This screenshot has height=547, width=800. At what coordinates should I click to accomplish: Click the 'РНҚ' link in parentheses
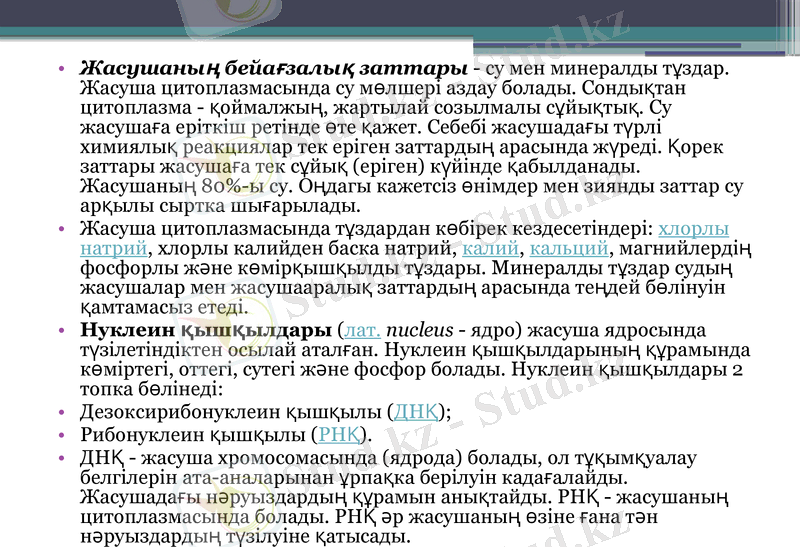[x=339, y=435]
